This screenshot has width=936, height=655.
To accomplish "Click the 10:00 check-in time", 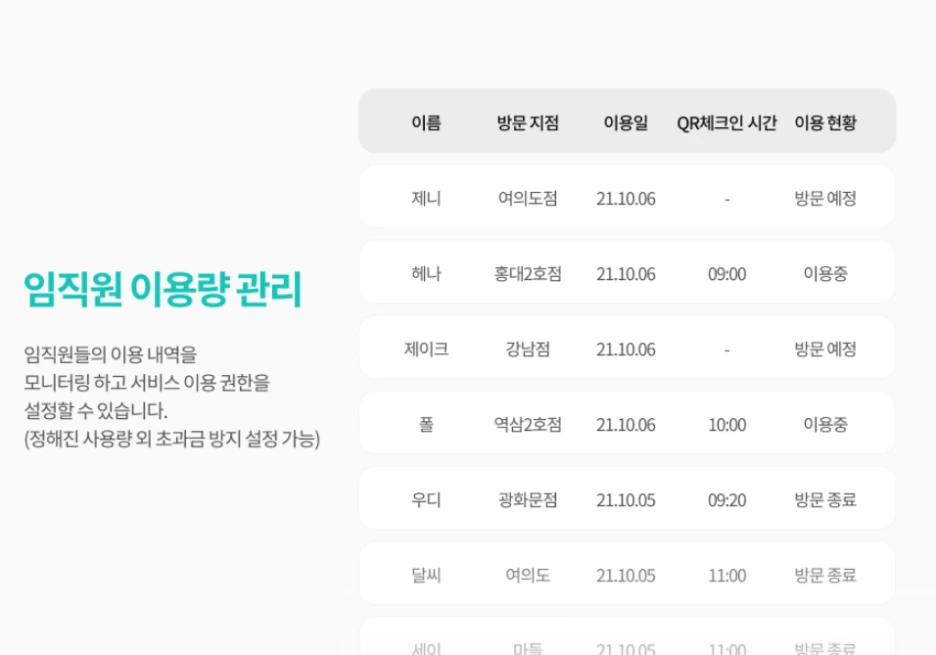I will pyautogui.click(x=726, y=425).
